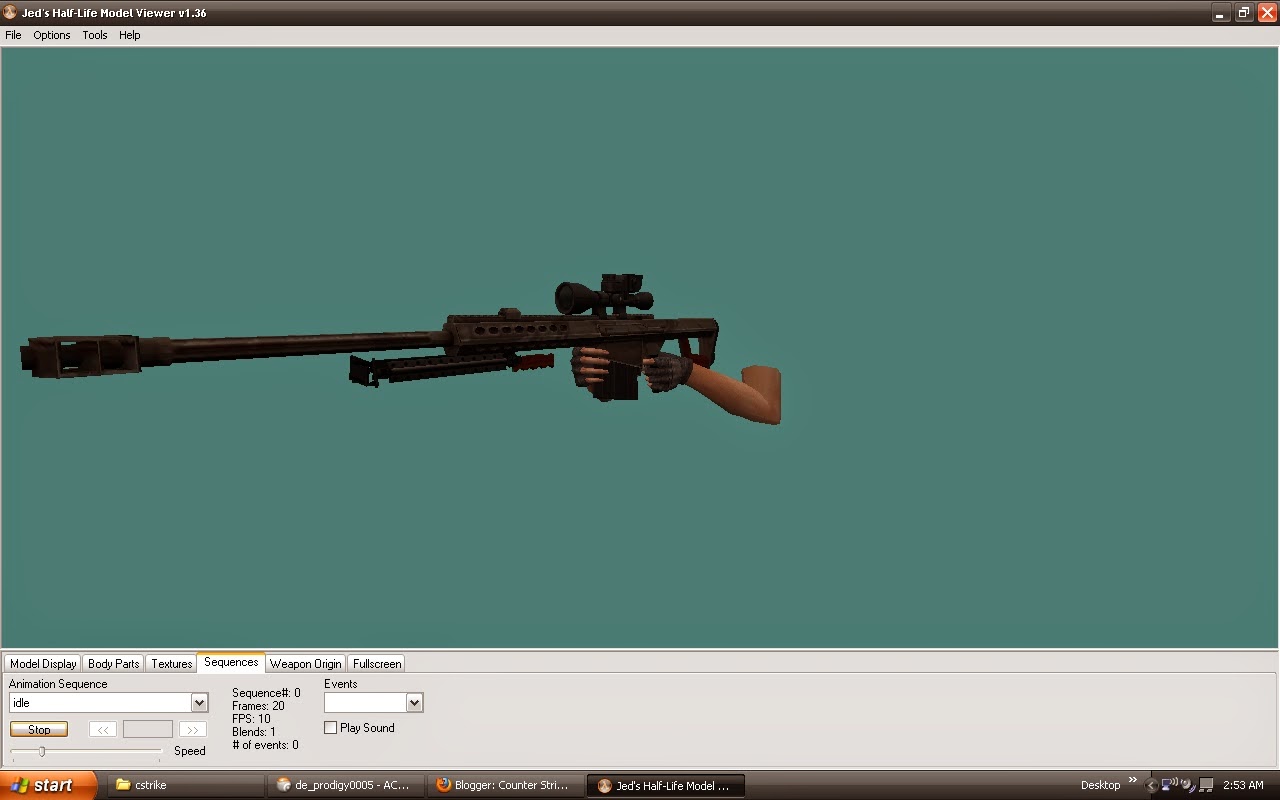Expand the Animation Sequence dropdown showing idle
Viewport: 1280px width, 800px height.
point(199,703)
